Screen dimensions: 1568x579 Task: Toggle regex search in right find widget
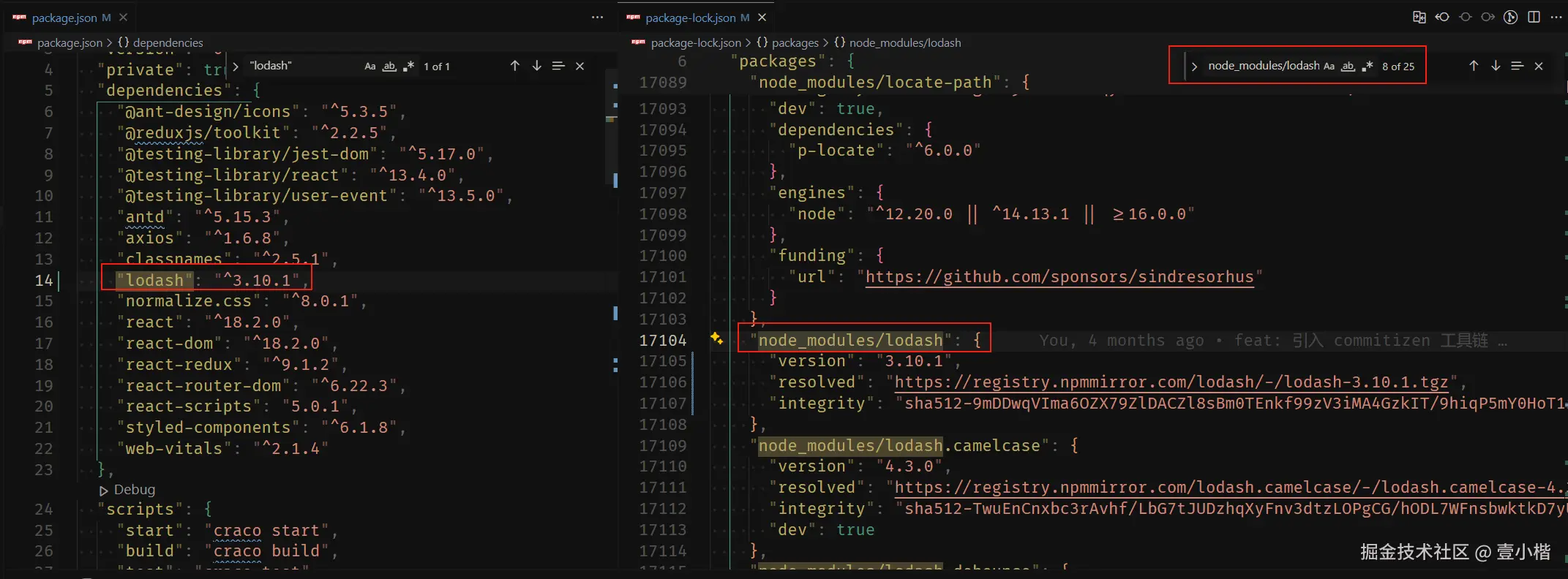point(1368,67)
